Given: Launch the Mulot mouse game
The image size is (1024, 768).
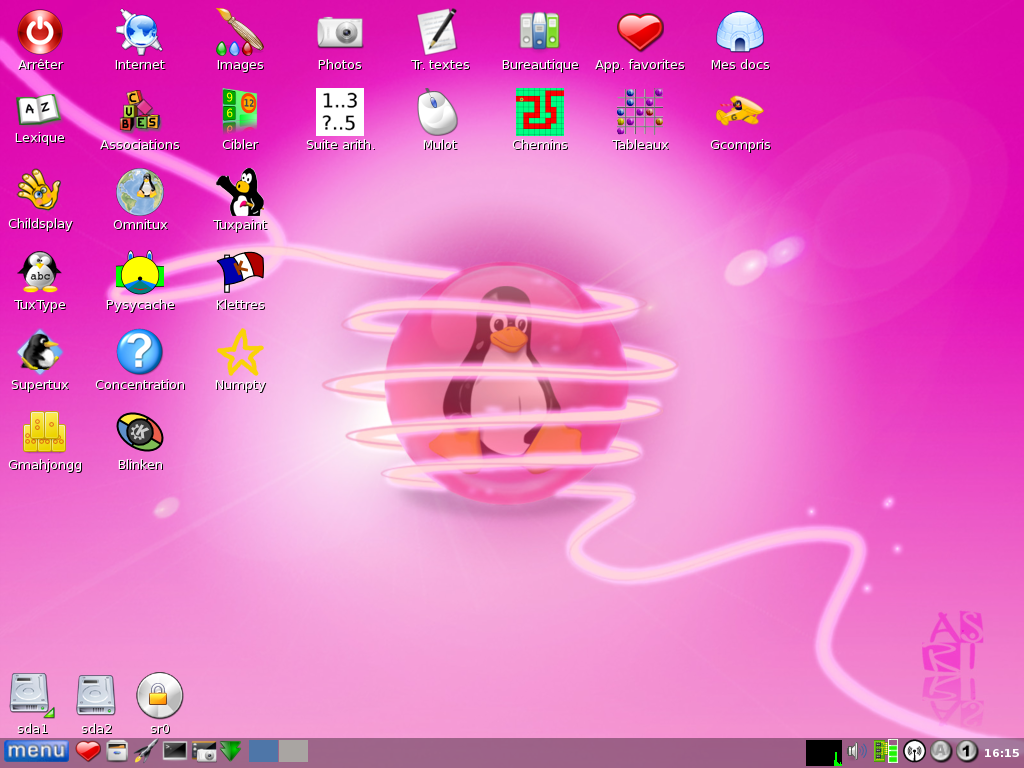Looking at the screenshot, I should click(440, 112).
